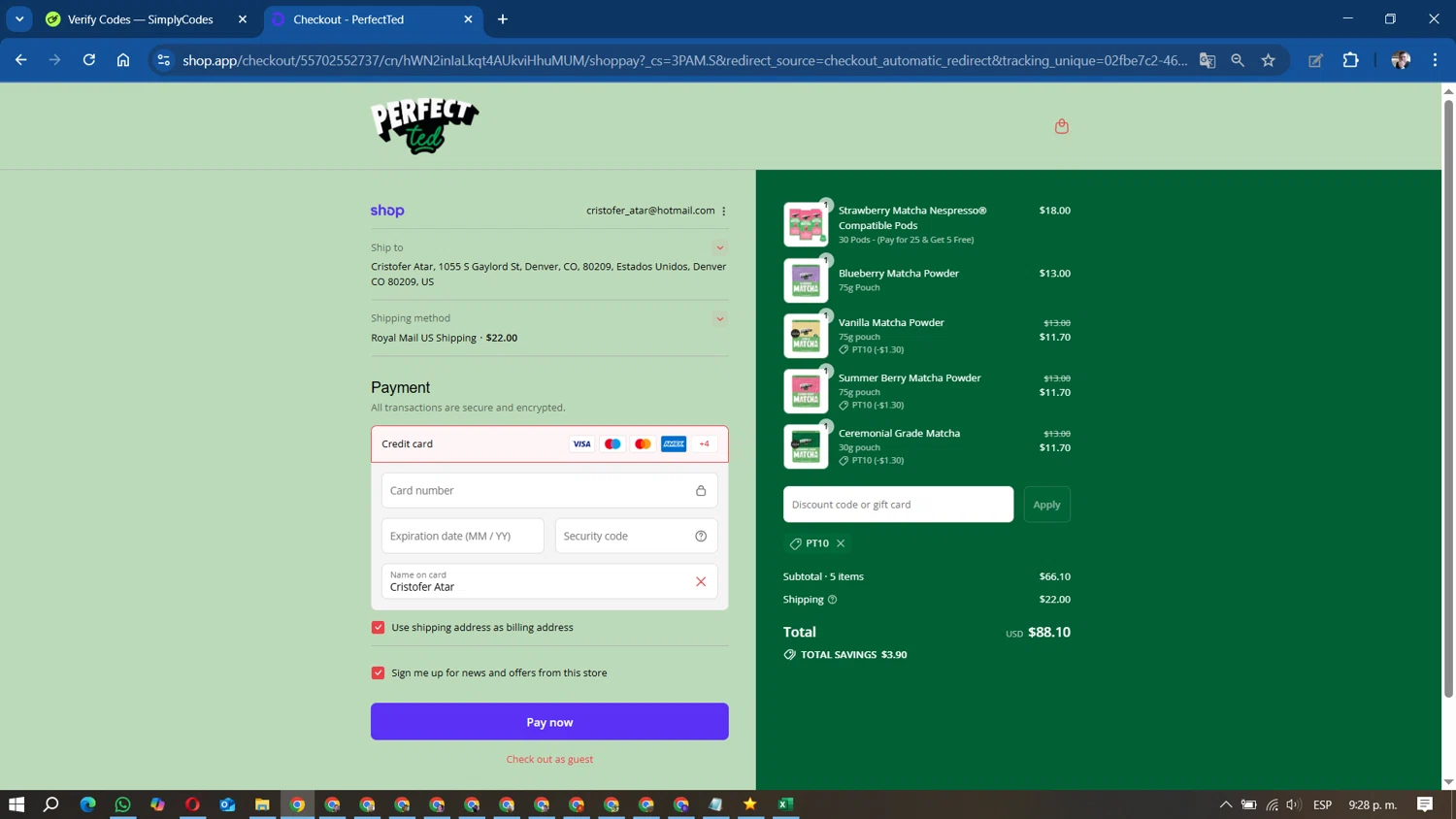Open the Chrome profile avatar
This screenshot has height=819, width=1456.
pos(1401,60)
